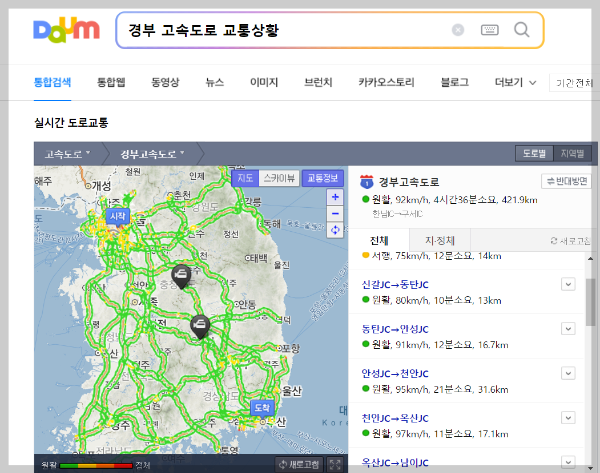This screenshot has width=600, height=473.
Task: Expand the map to fullscreen
Action: [x=335, y=465]
